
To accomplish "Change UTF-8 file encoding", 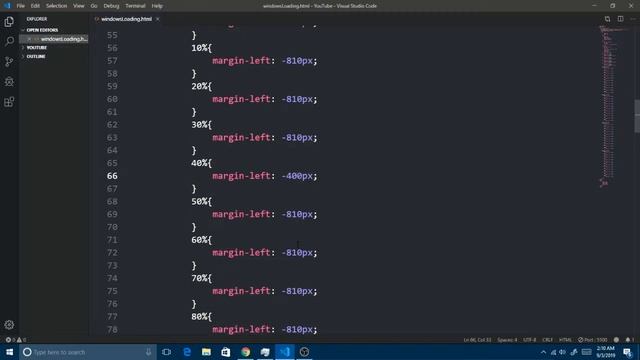I will click(x=529, y=340).
